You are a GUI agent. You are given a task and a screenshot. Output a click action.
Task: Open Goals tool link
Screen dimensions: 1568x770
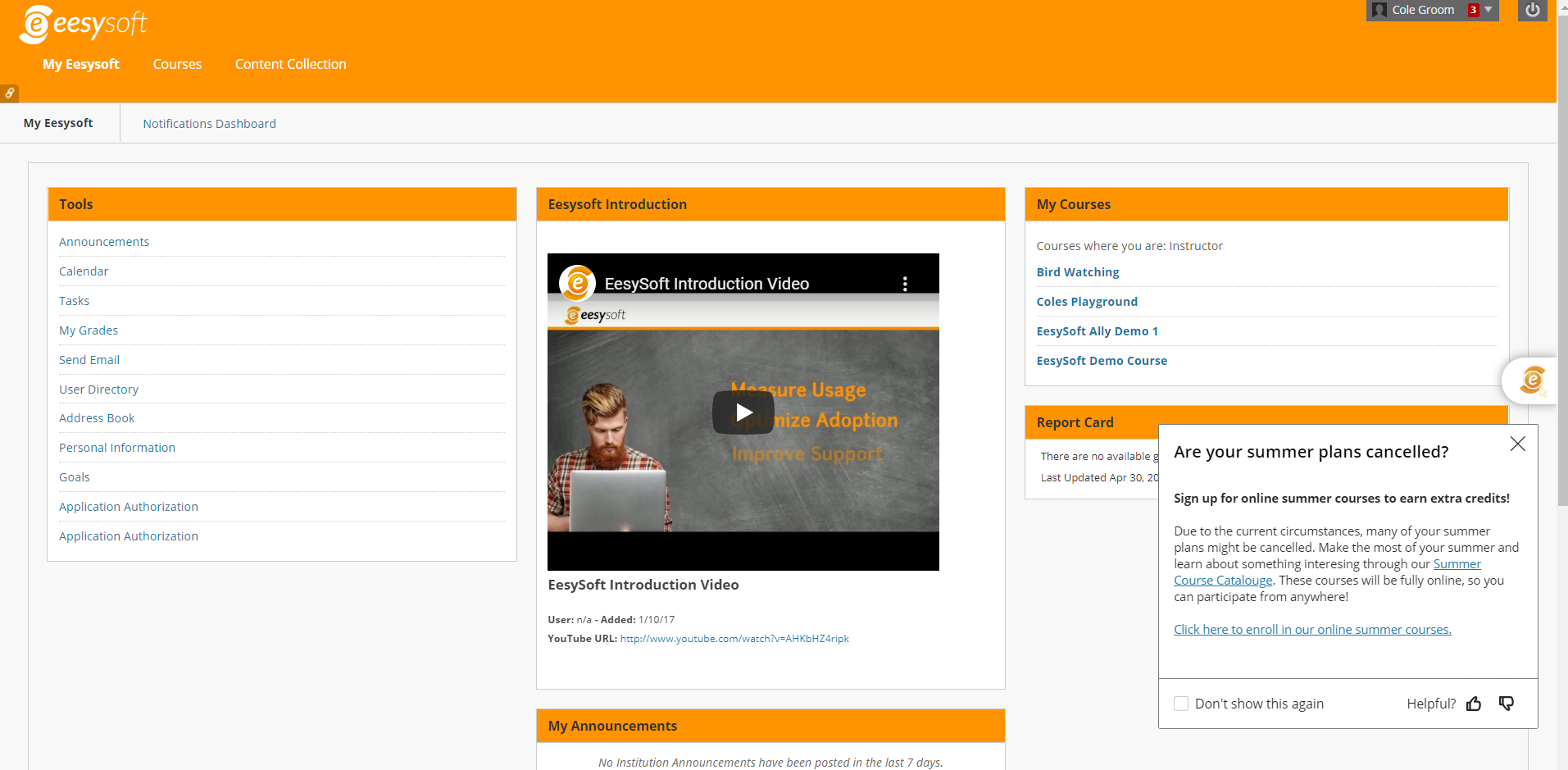click(x=75, y=477)
